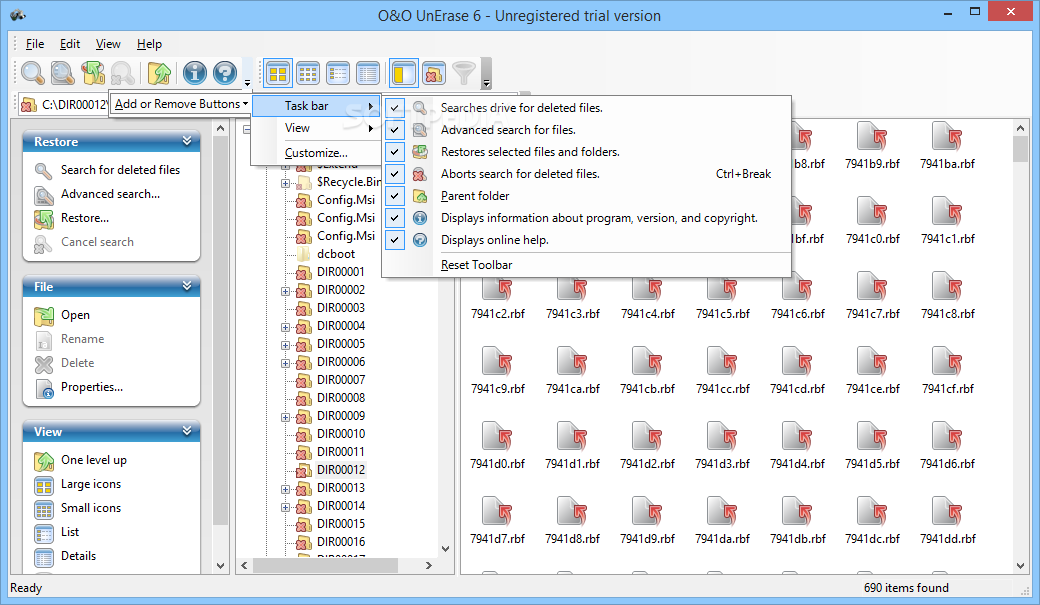Click the advanced search toolbar icon
The height and width of the screenshot is (605, 1040).
[62, 73]
